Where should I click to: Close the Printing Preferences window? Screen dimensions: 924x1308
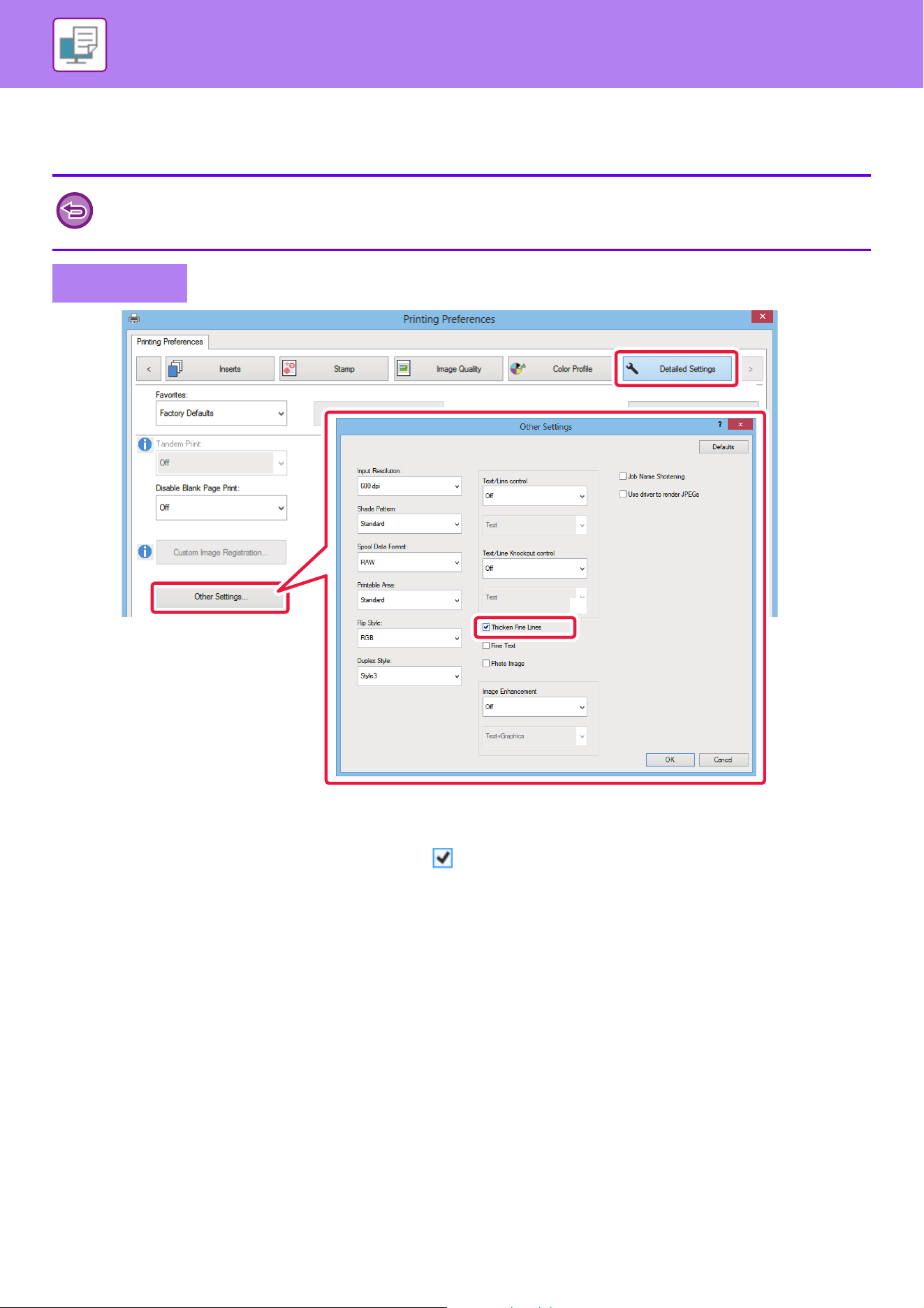pyautogui.click(x=762, y=317)
